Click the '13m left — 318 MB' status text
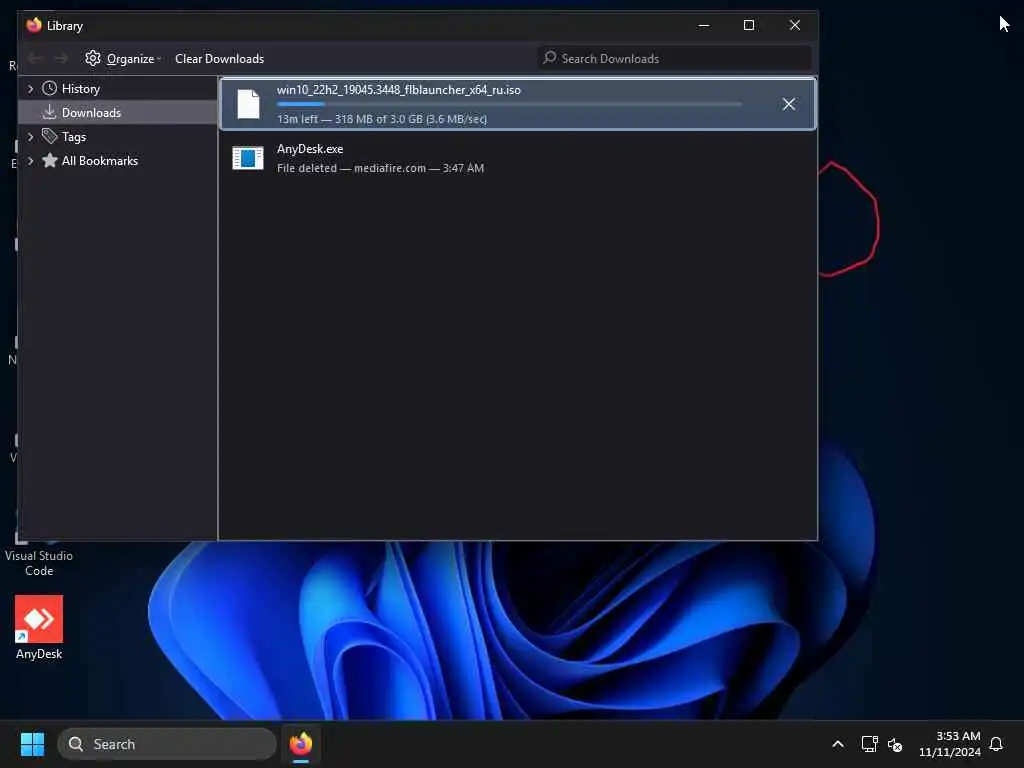Image resolution: width=1024 pixels, height=768 pixels. [381, 119]
